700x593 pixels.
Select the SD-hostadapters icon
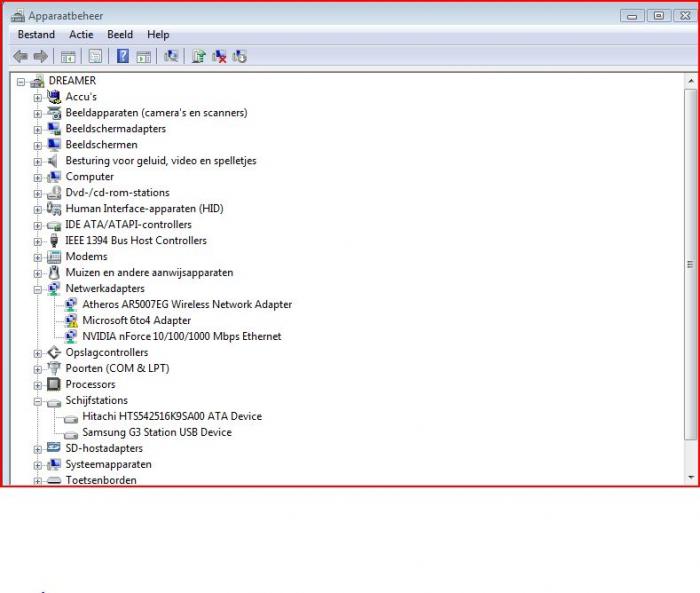[54, 447]
